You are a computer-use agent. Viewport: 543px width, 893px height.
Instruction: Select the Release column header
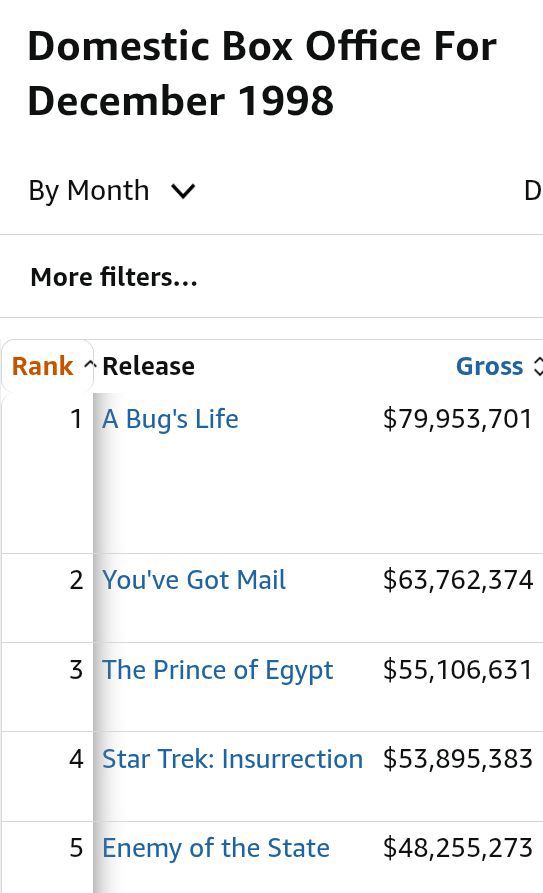coord(148,366)
